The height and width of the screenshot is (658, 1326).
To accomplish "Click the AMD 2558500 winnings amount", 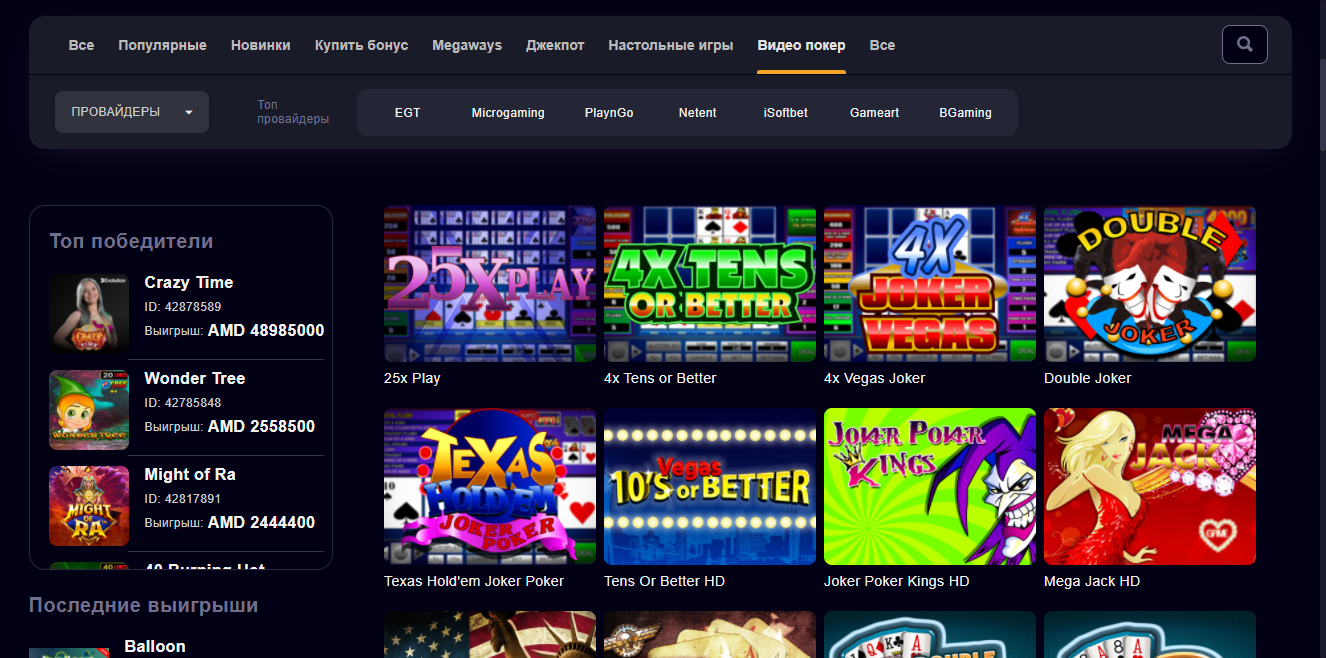I will coord(262,426).
